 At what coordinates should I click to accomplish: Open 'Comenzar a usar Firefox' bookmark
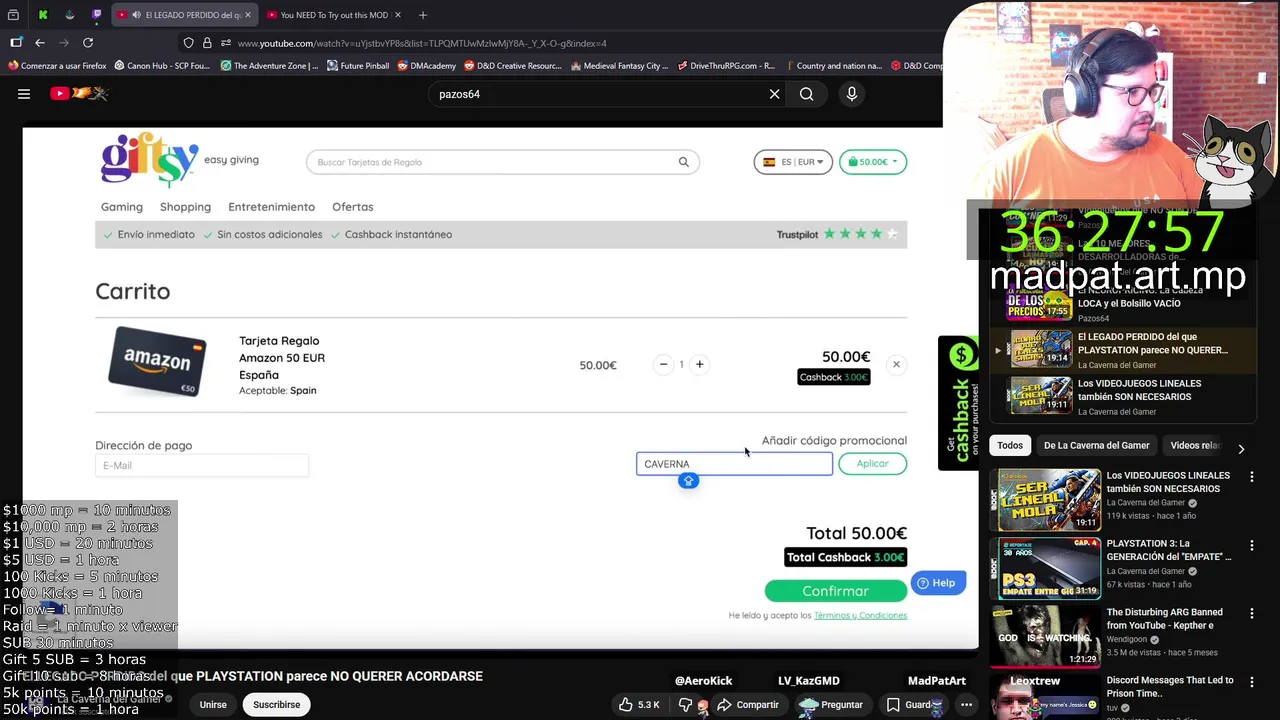[x=57, y=66]
